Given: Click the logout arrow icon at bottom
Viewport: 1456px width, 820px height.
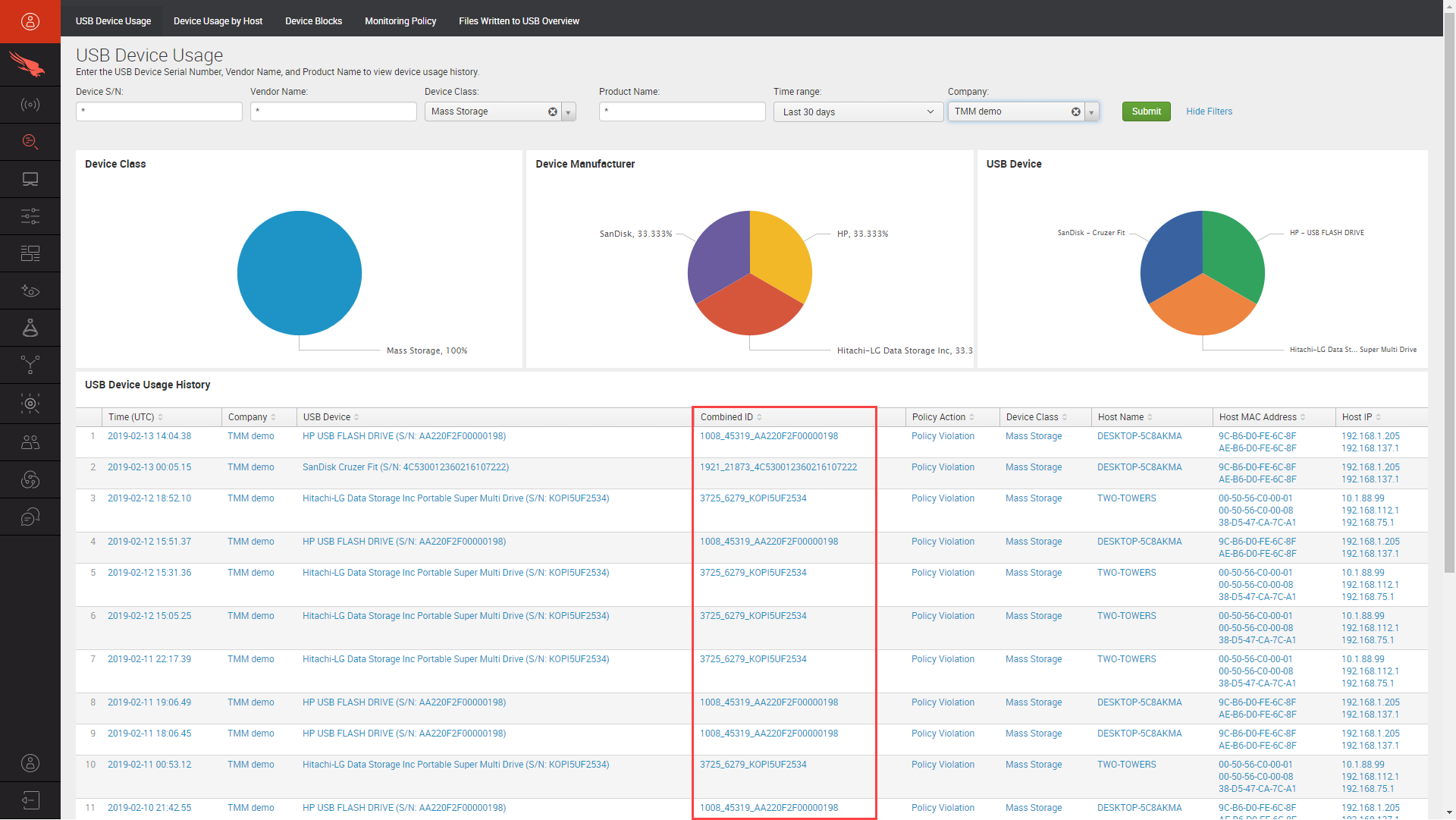Looking at the screenshot, I should tap(30, 800).
